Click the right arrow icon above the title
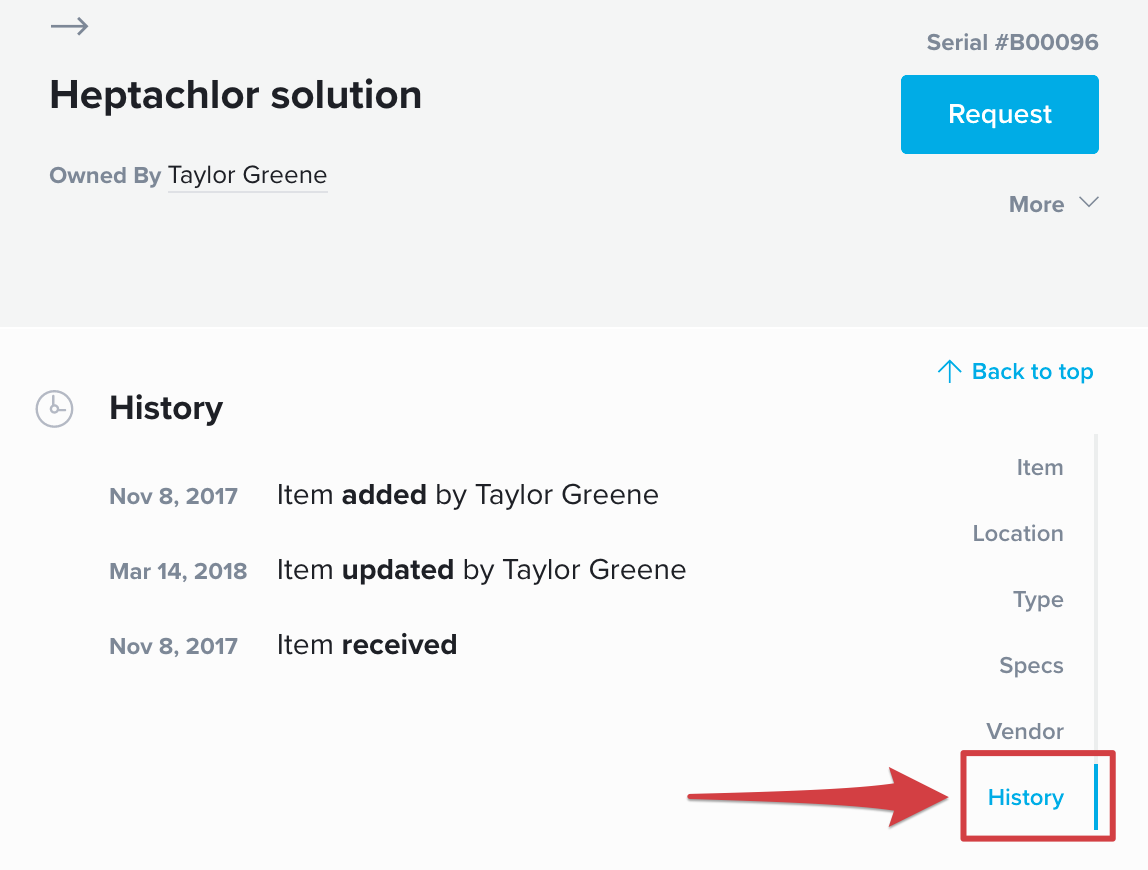This screenshot has width=1148, height=870. click(x=70, y=27)
